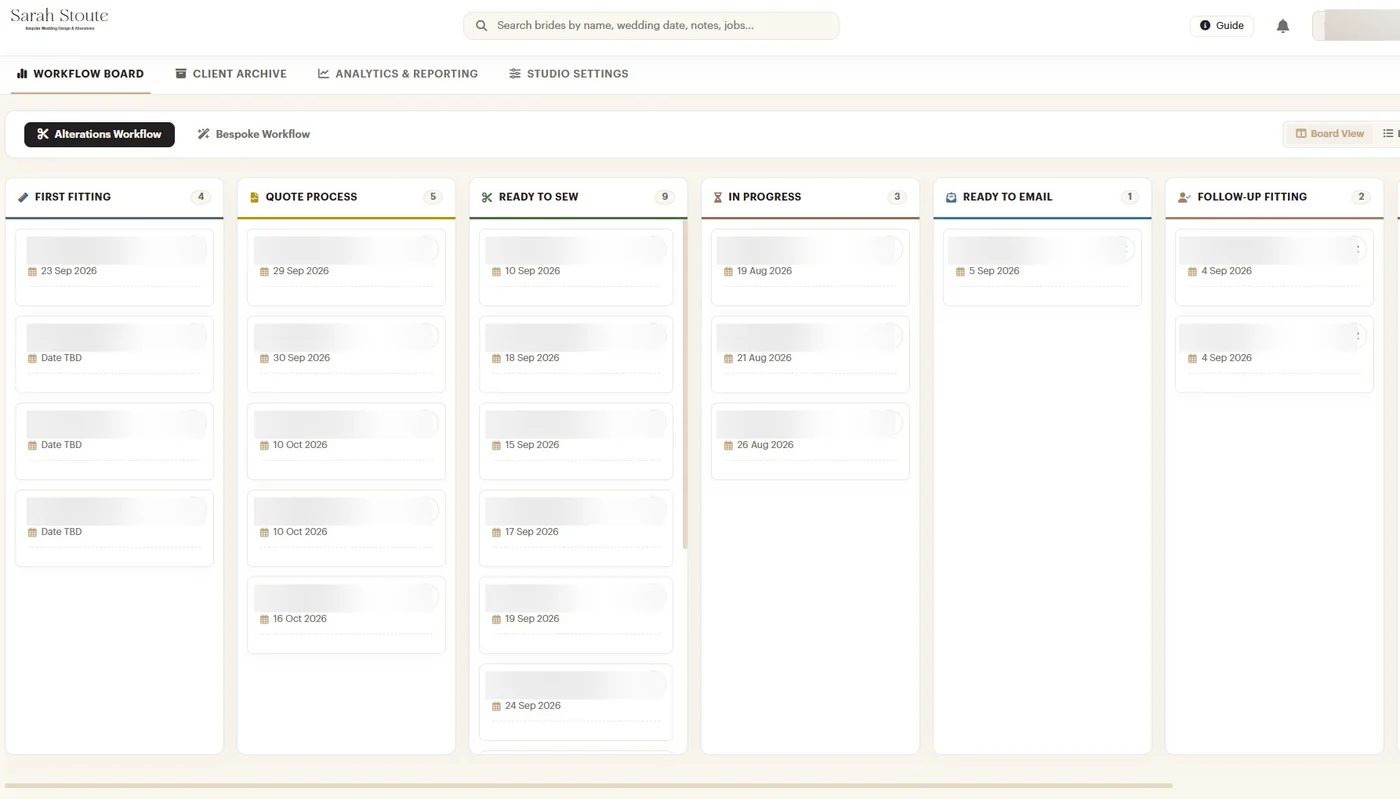The height and width of the screenshot is (799, 1400).
Task: Click the hourglass icon beside In Progress
Action: click(x=718, y=197)
